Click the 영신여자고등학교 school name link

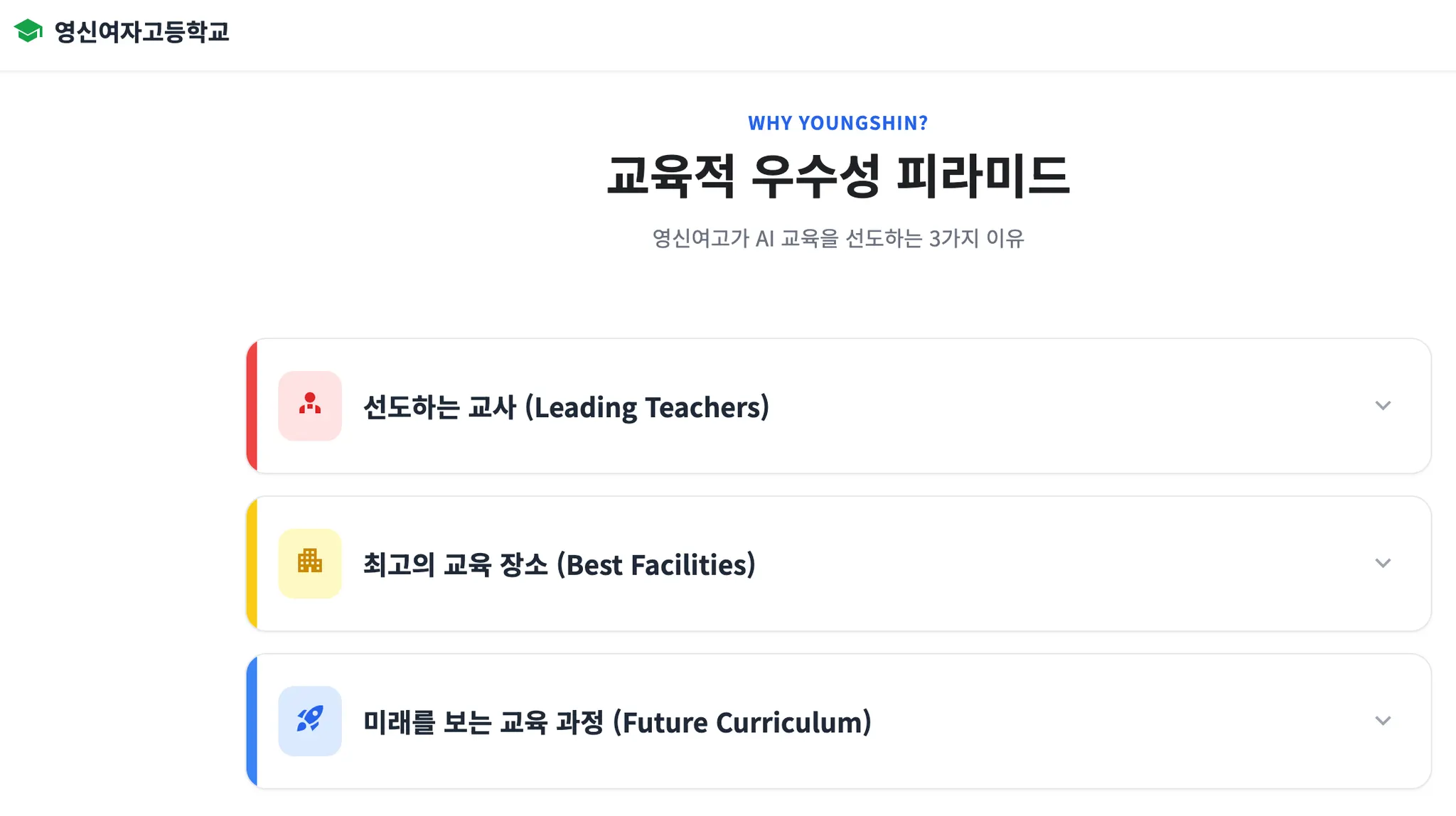[x=141, y=32]
